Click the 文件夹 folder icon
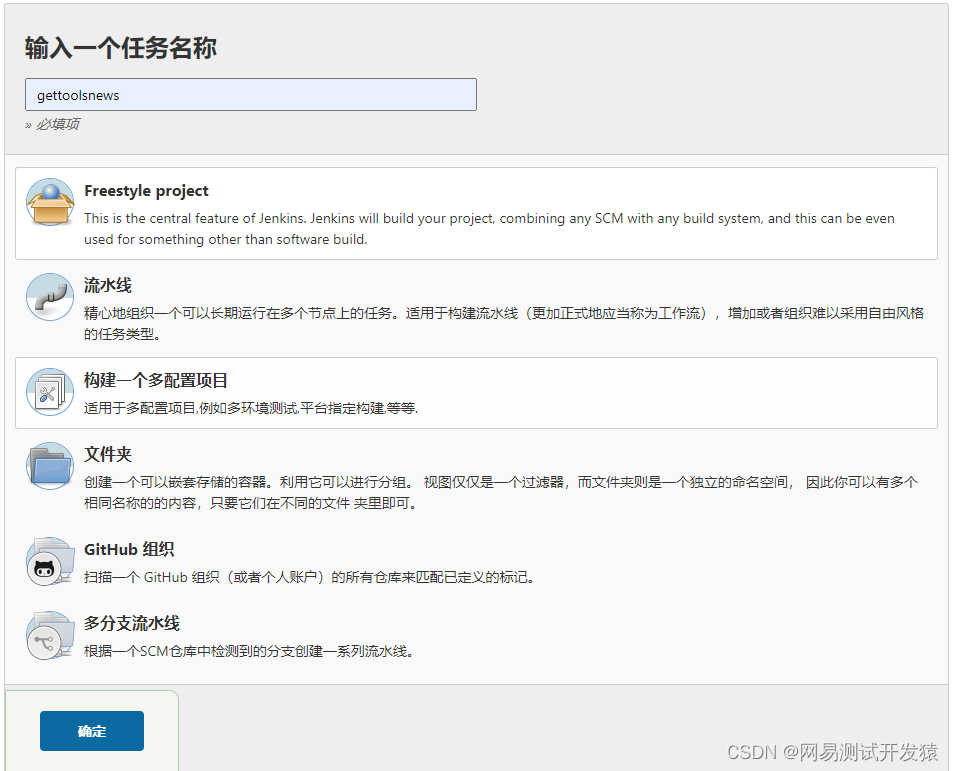Image resolution: width=954 pixels, height=771 pixels. tap(49, 466)
